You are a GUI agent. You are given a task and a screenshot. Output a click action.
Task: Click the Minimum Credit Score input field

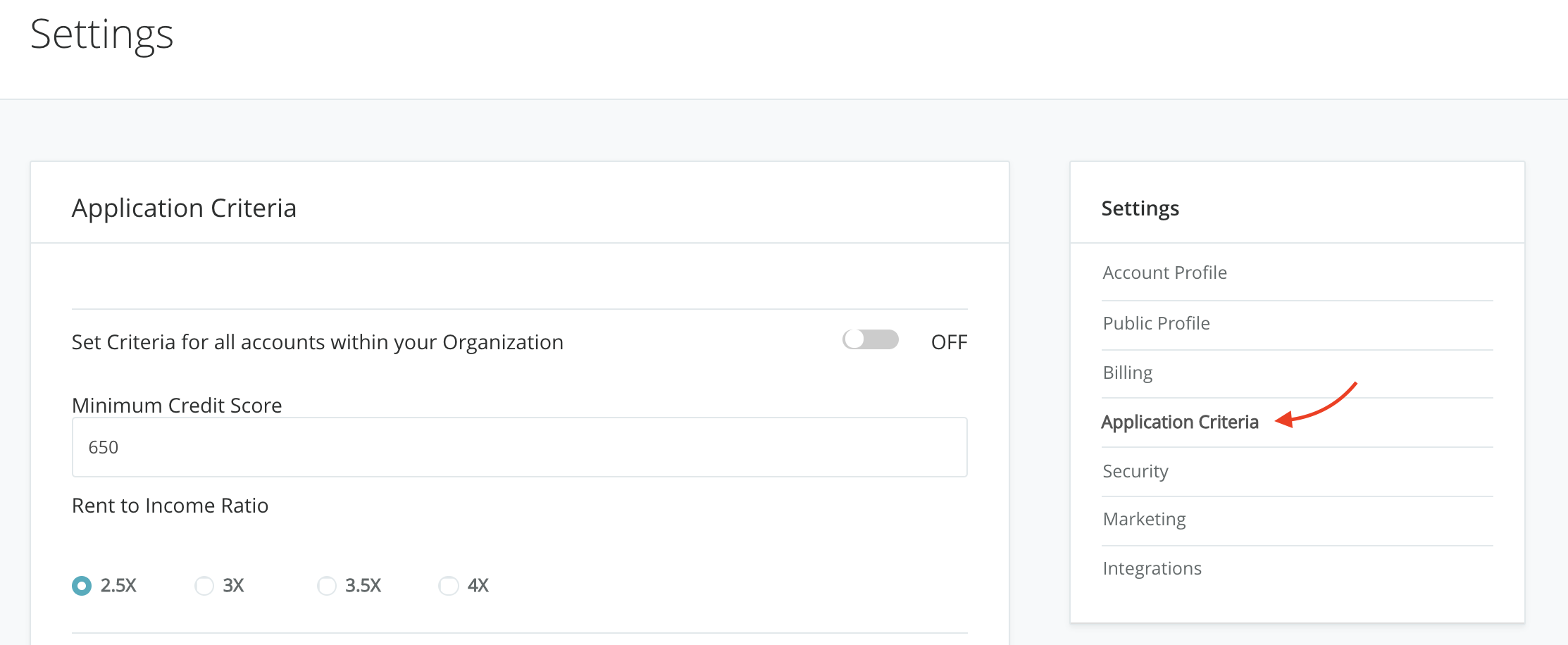click(x=519, y=447)
